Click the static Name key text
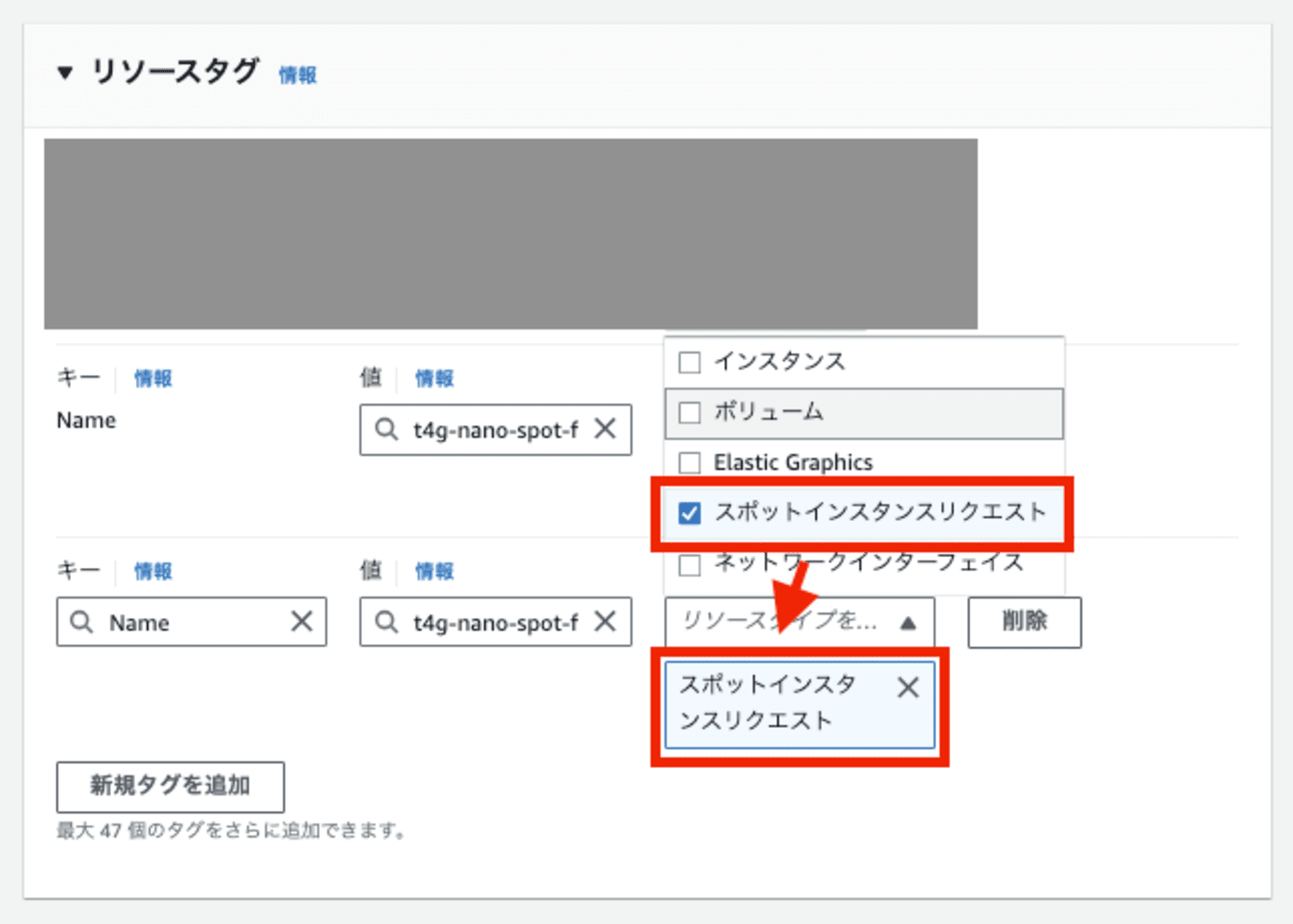1293x924 pixels. pos(87,421)
